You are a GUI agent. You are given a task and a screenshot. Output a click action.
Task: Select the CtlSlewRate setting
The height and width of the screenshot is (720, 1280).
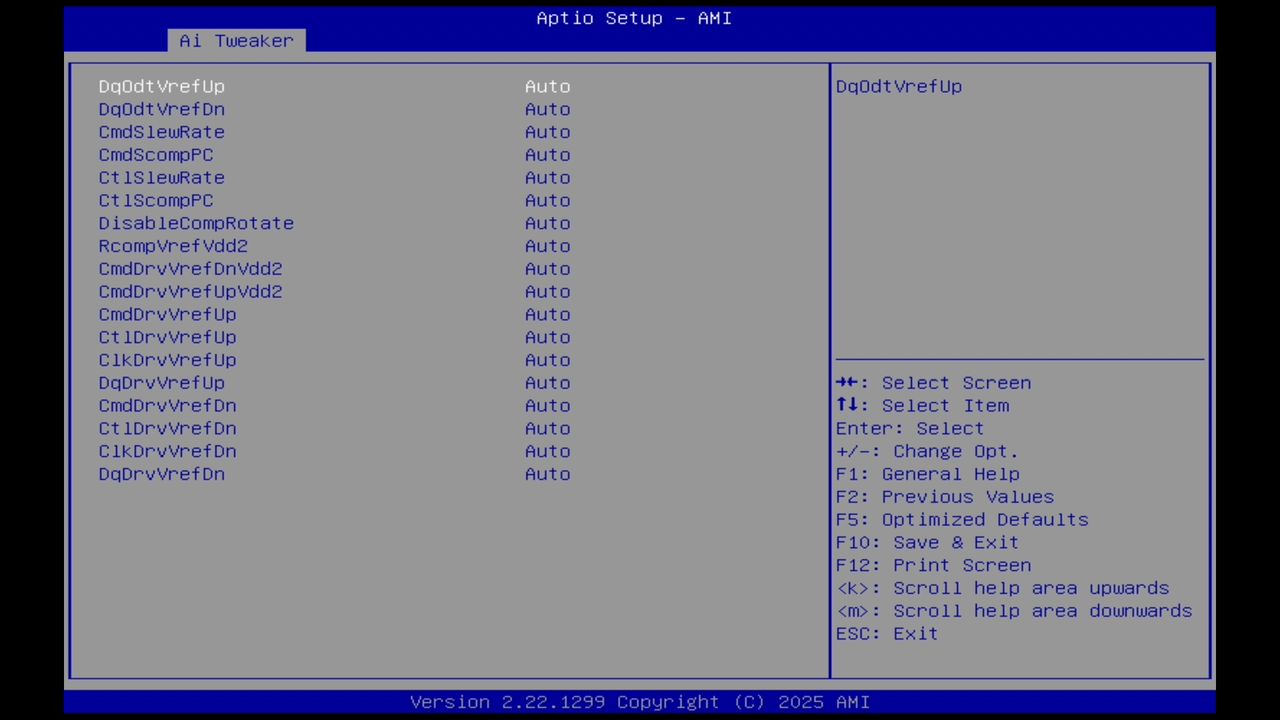(161, 177)
